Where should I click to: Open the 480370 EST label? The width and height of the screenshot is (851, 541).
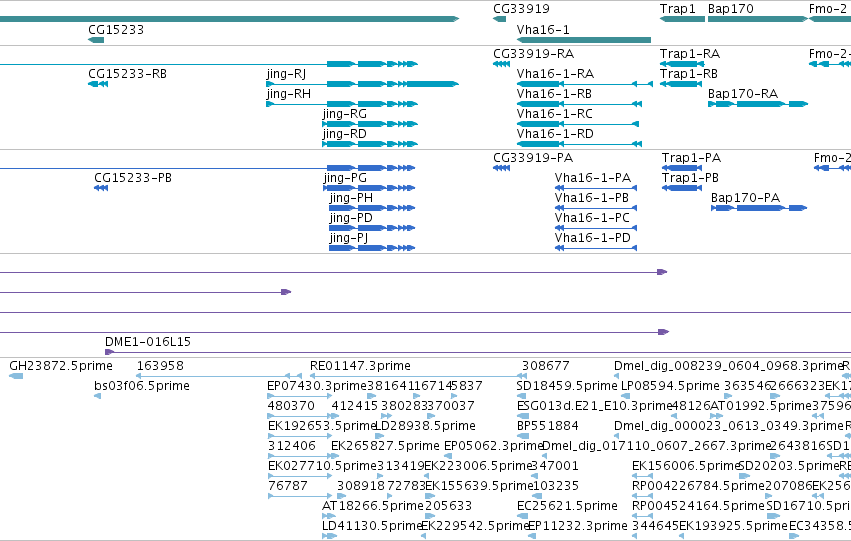tap(291, 406)
